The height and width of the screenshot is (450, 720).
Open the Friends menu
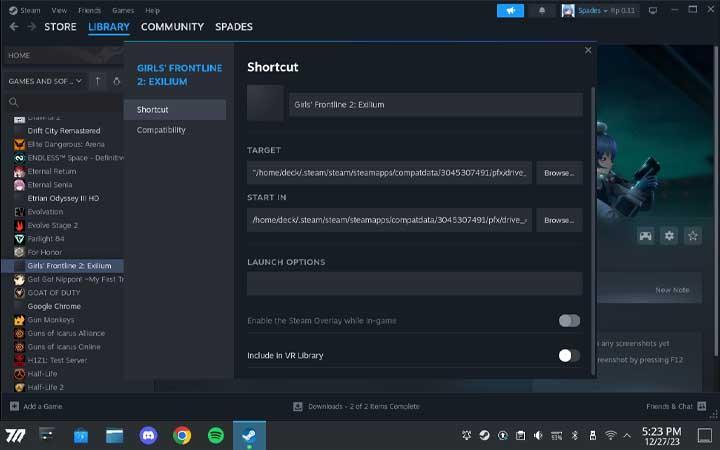click(x=89, y=10)
